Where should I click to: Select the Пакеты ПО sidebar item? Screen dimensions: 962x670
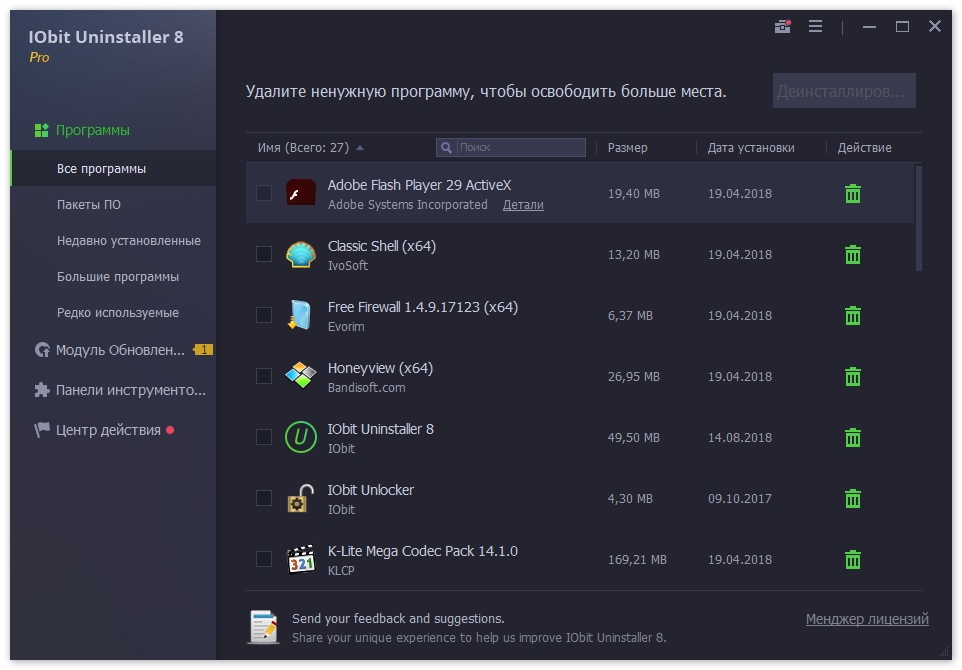click(89, 205)
